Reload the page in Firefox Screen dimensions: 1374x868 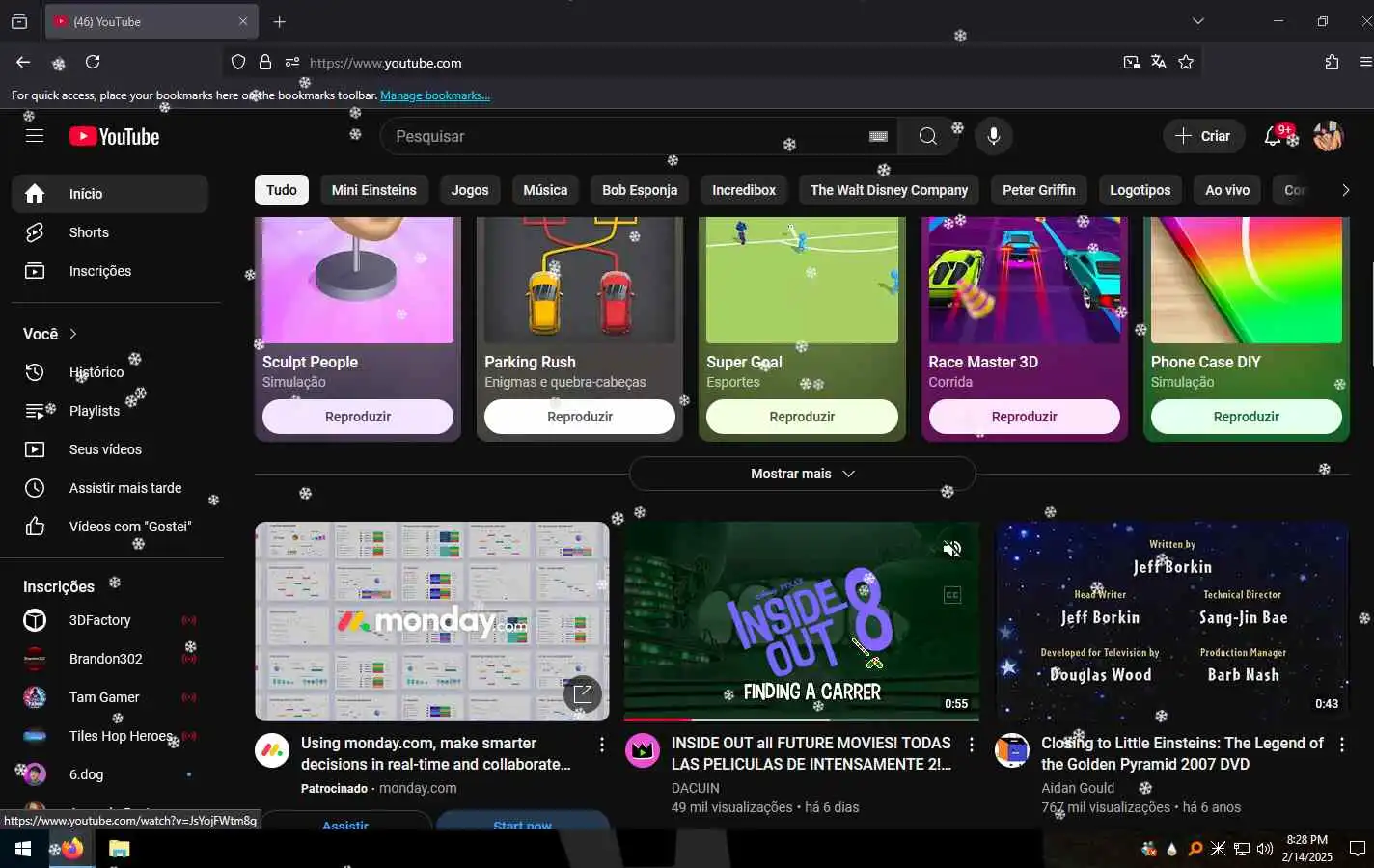point(93,62)
